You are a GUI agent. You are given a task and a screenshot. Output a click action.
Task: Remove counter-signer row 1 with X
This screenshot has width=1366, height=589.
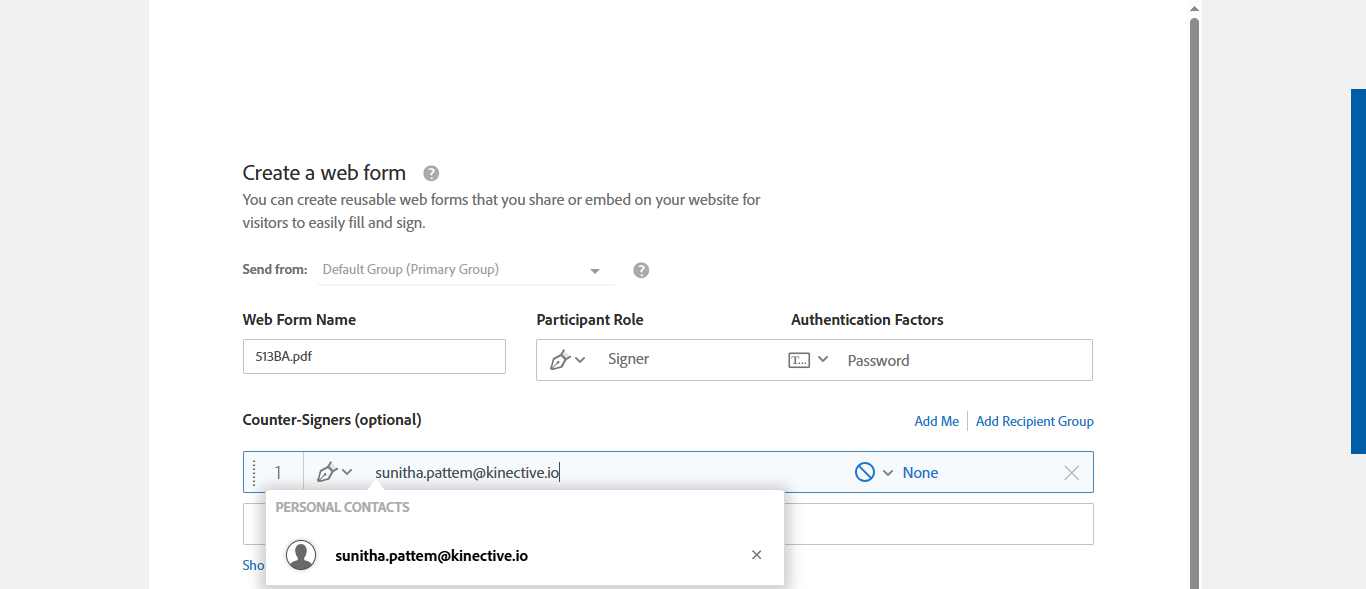tap(1071, 473)
